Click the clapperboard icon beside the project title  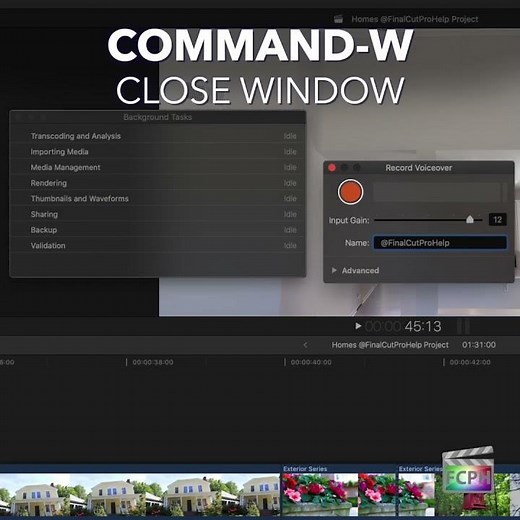pyautogui.click(x=338, y=19)
